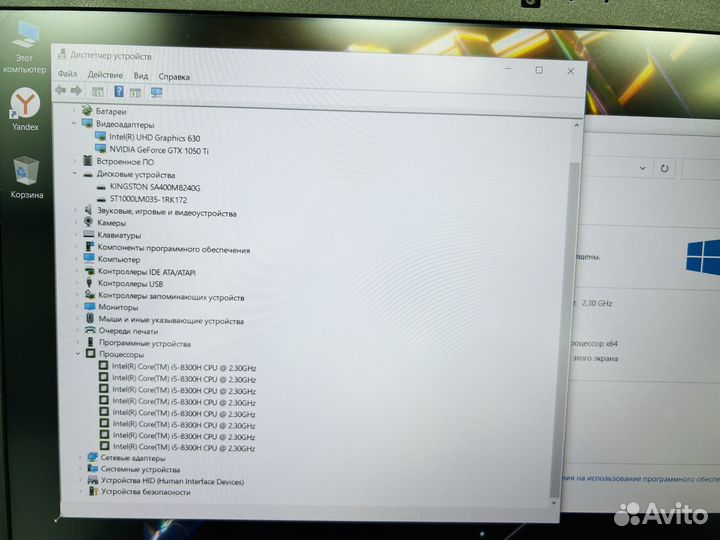Click the Мониторы category icon
Image resolution: width=720 pixels, height=540 pixels.
point(90,306)
